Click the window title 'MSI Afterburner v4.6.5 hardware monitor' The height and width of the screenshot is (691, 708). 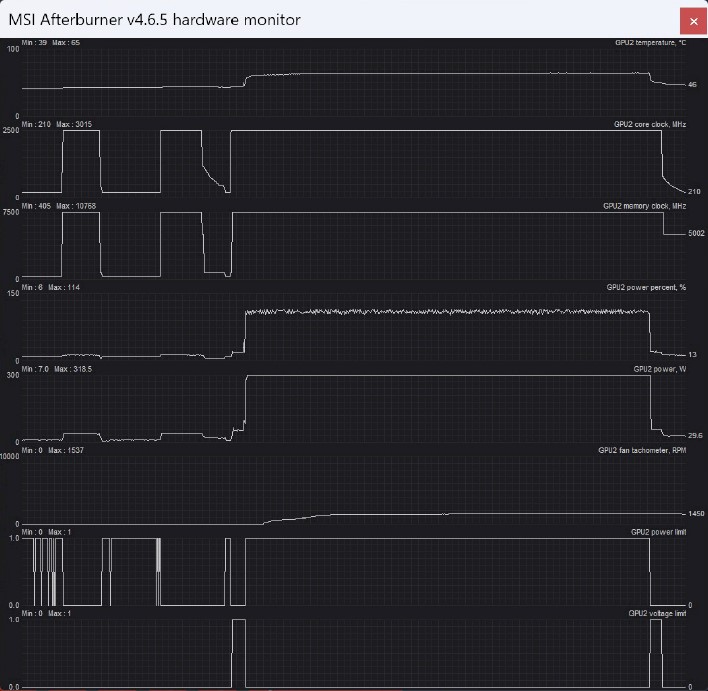pos(154,20)
